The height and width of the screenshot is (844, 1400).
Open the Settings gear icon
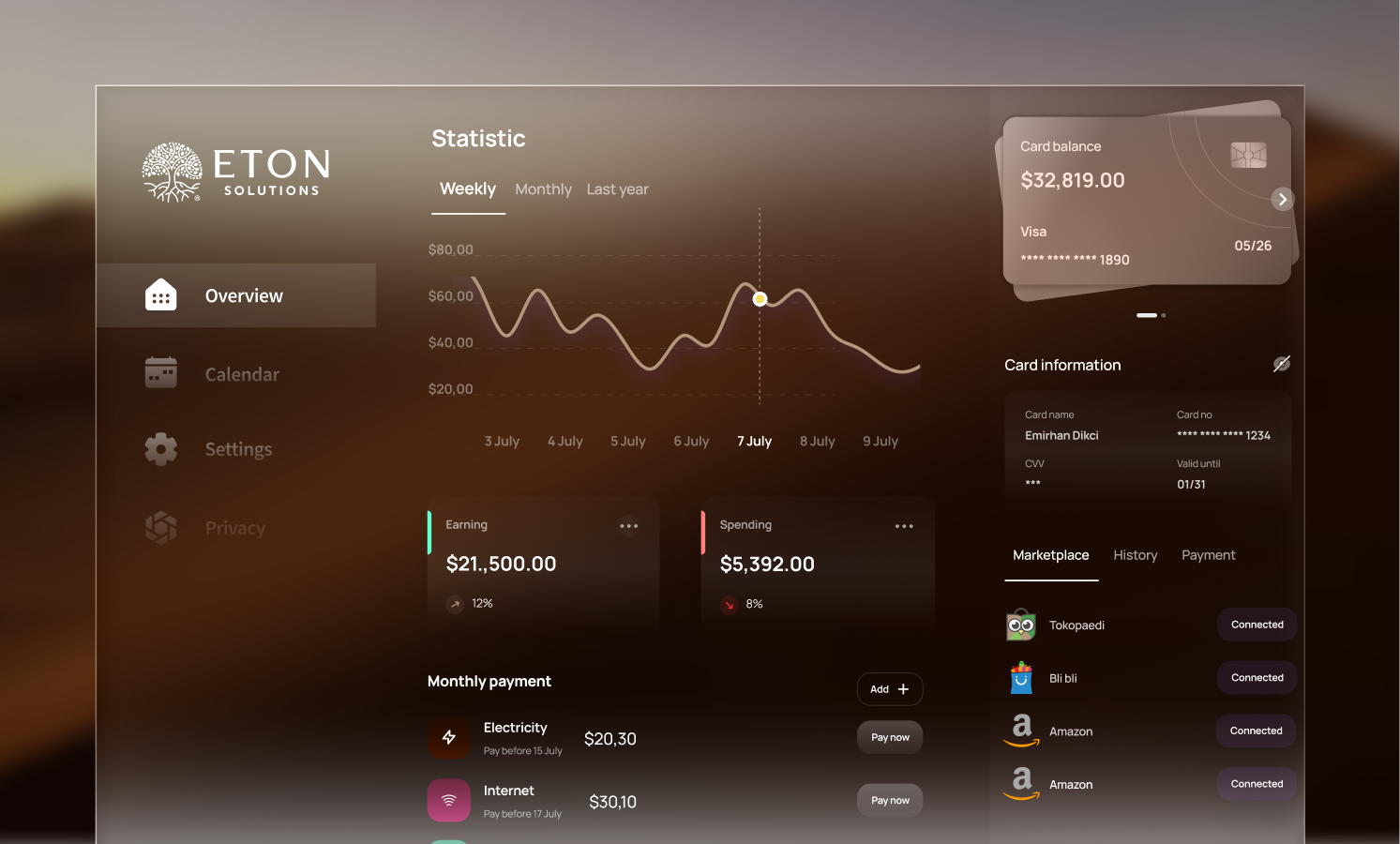point(160,449)
